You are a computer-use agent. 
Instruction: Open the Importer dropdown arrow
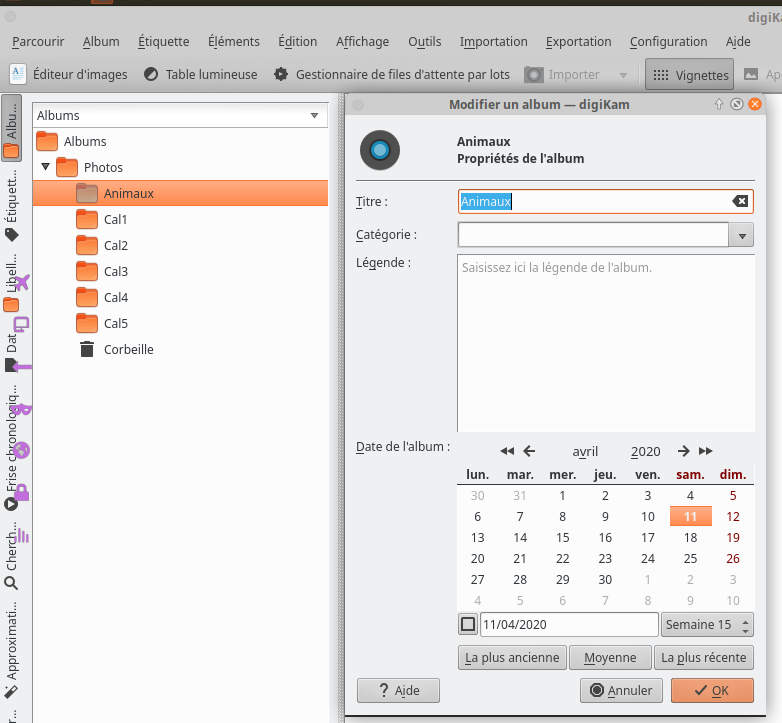pyautogui.click(x=623, y=75)
